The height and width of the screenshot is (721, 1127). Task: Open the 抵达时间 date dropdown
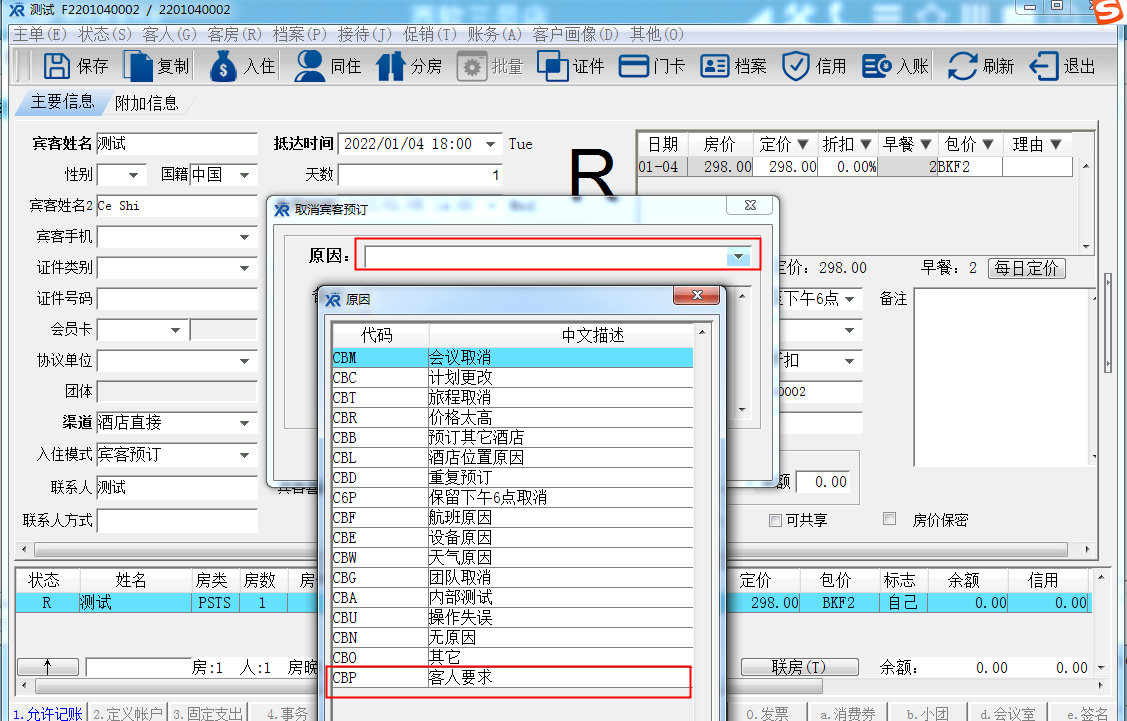[490, 144]
